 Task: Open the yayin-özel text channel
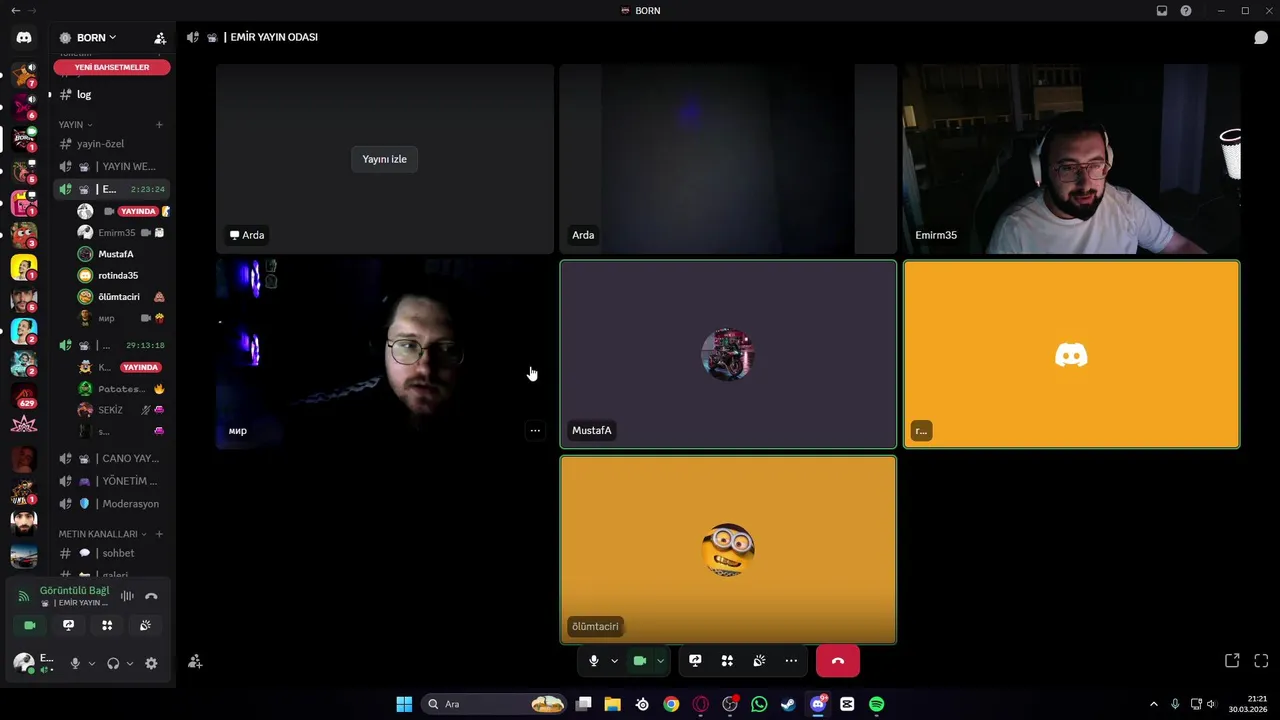(111, 144)
